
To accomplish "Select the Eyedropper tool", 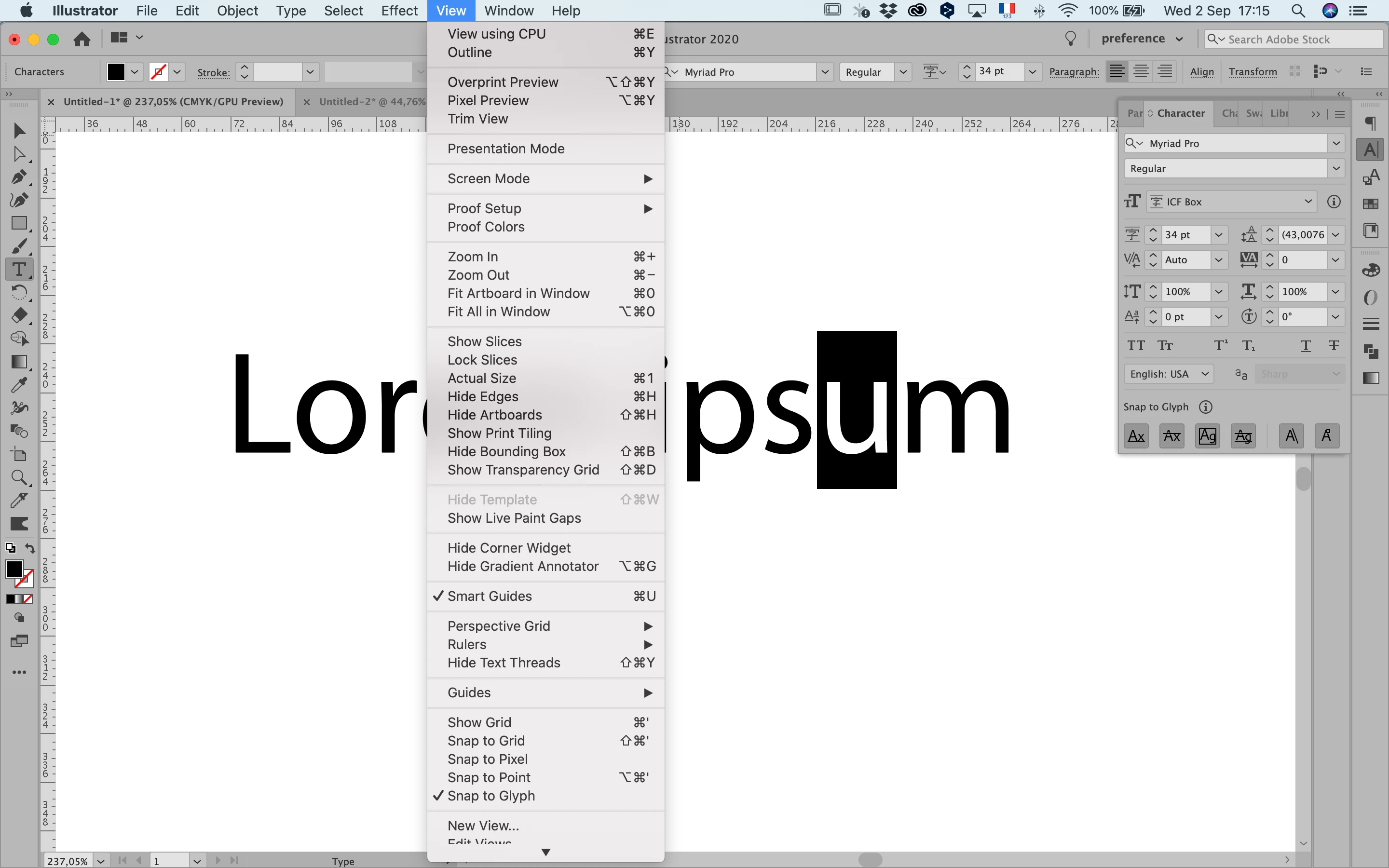I will 19,385.
